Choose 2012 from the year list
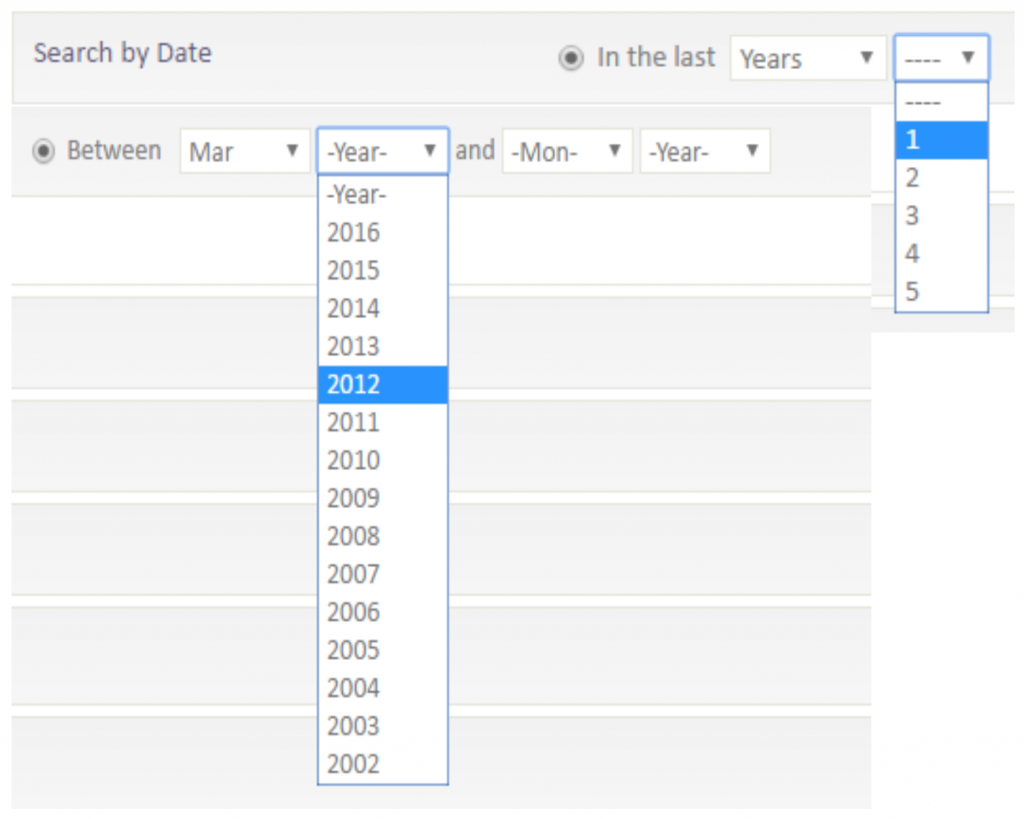 (x=382, y=385)
